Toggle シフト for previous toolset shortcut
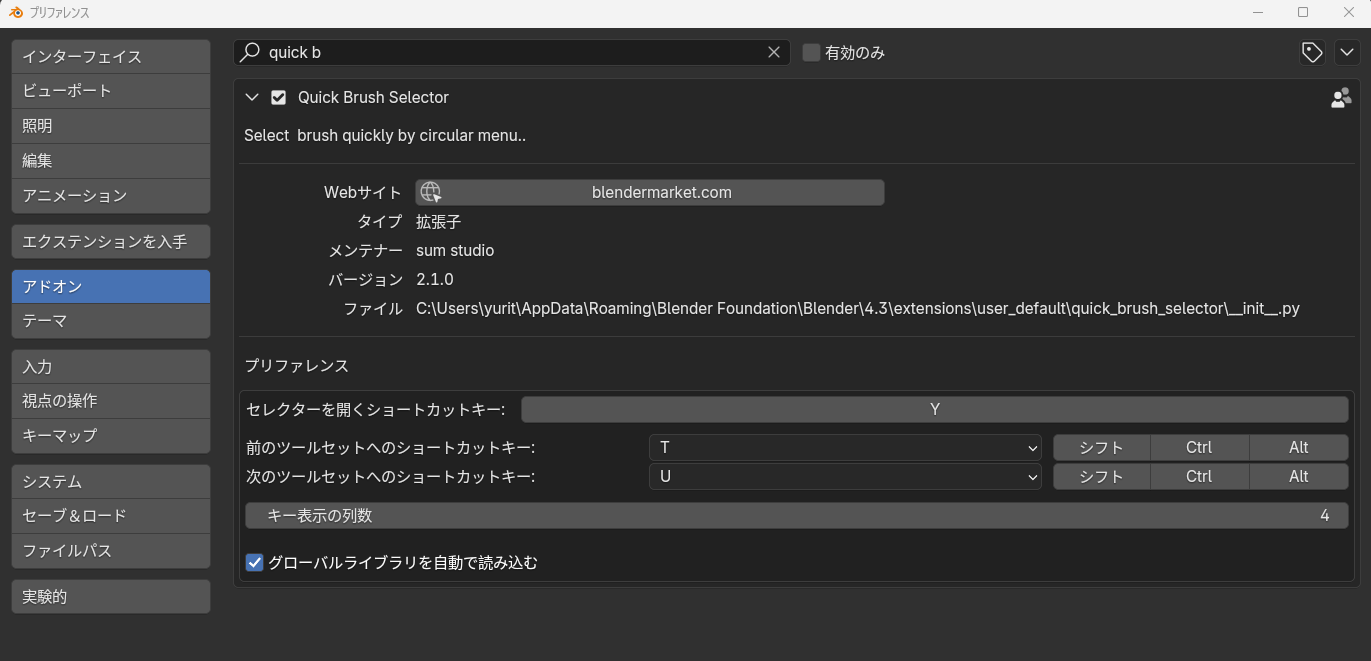The image size is (1371, 661). pyautogui.click(x=1102, y=447)
